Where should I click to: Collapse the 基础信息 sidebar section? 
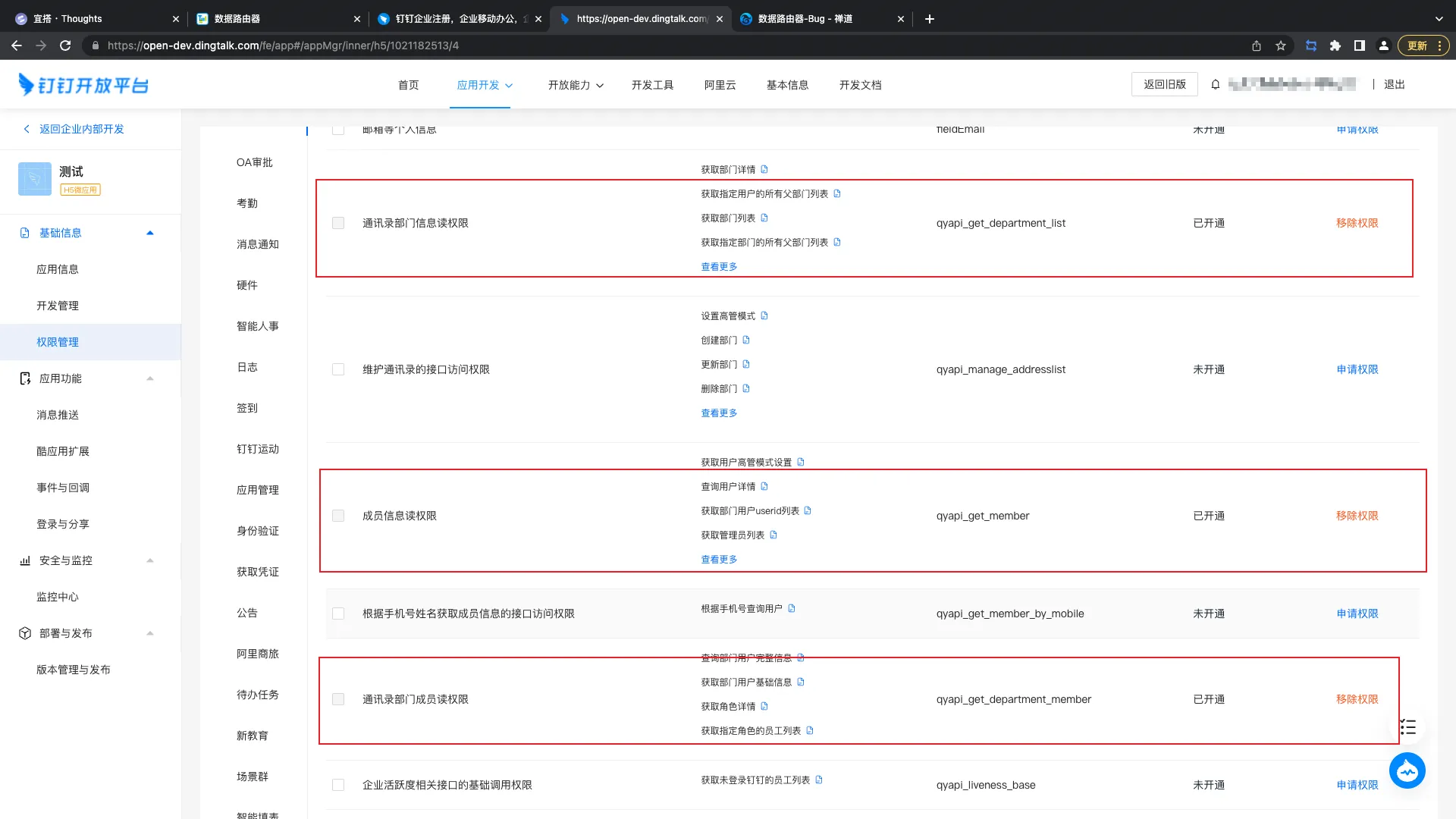[x=150, y=233]
